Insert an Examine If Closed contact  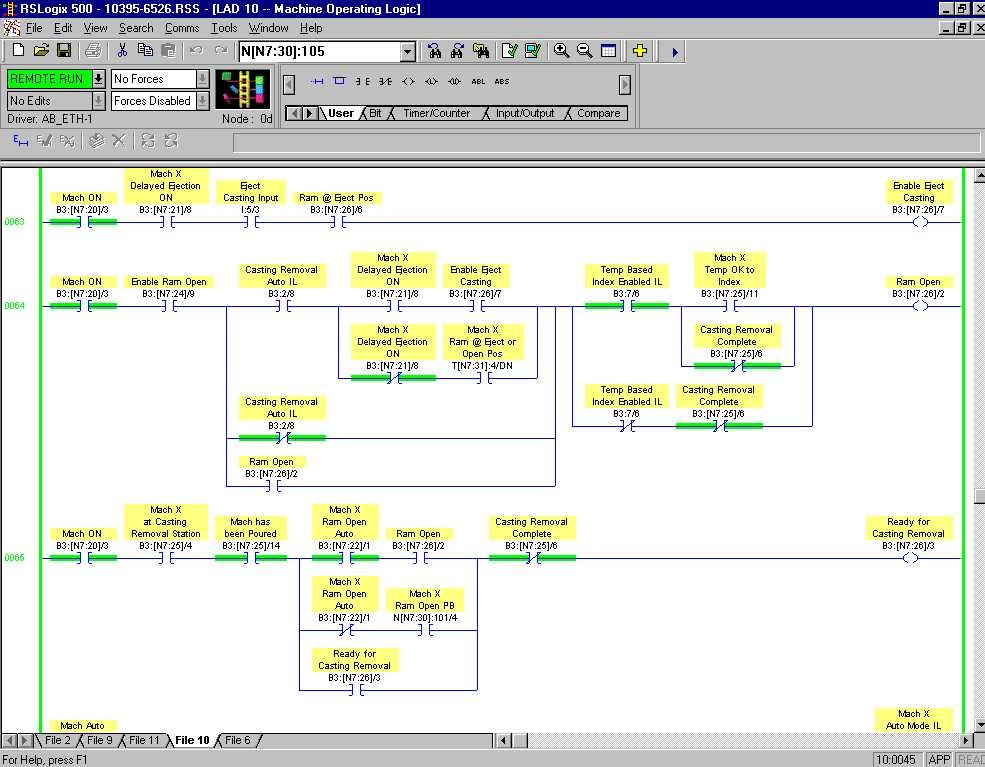tap(362, 82)
